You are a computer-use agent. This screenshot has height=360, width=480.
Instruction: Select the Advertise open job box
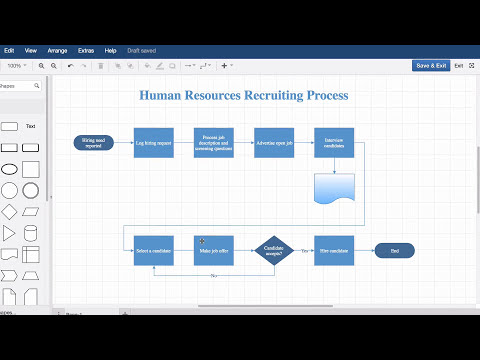point(274,143)
